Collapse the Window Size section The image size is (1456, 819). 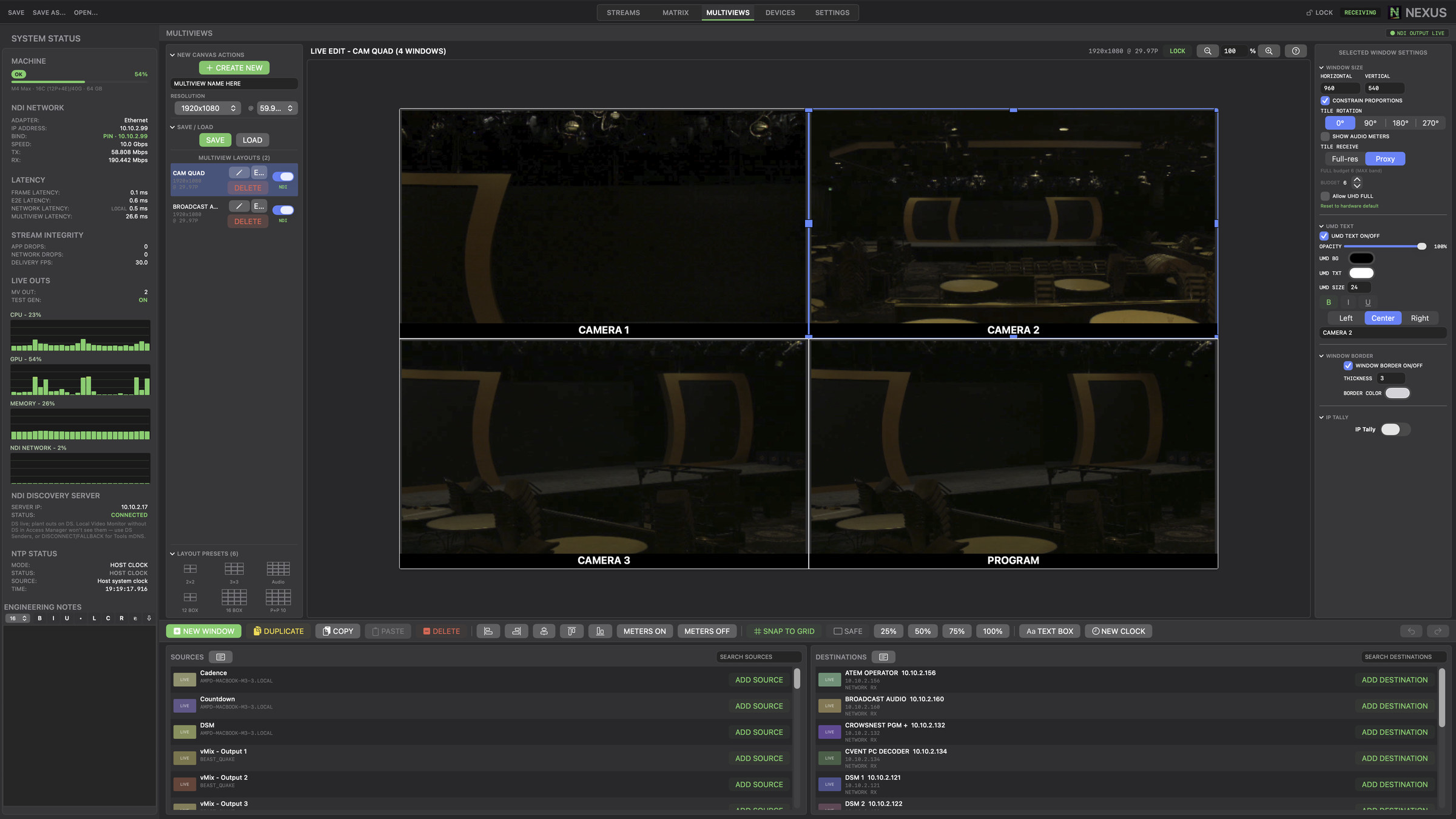point(1321,68)
